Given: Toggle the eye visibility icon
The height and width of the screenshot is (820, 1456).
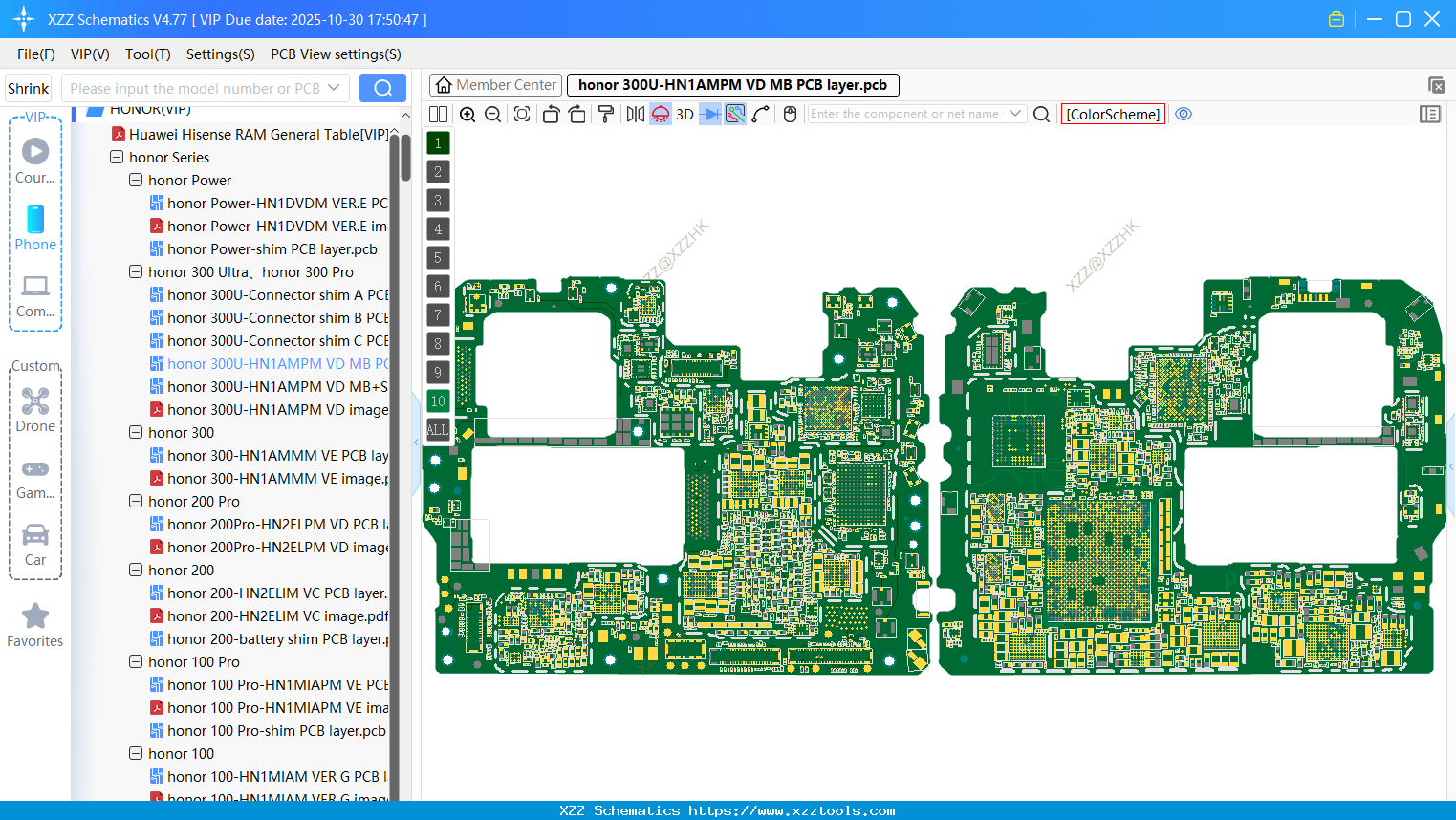Looking at the screenshot, I should (1184, 114).
